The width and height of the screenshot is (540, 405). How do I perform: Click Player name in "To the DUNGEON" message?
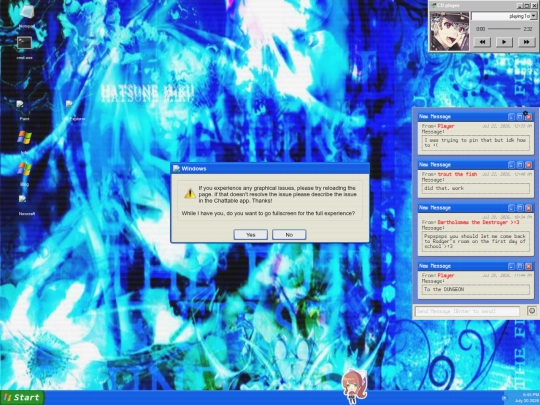coord(446,276)
